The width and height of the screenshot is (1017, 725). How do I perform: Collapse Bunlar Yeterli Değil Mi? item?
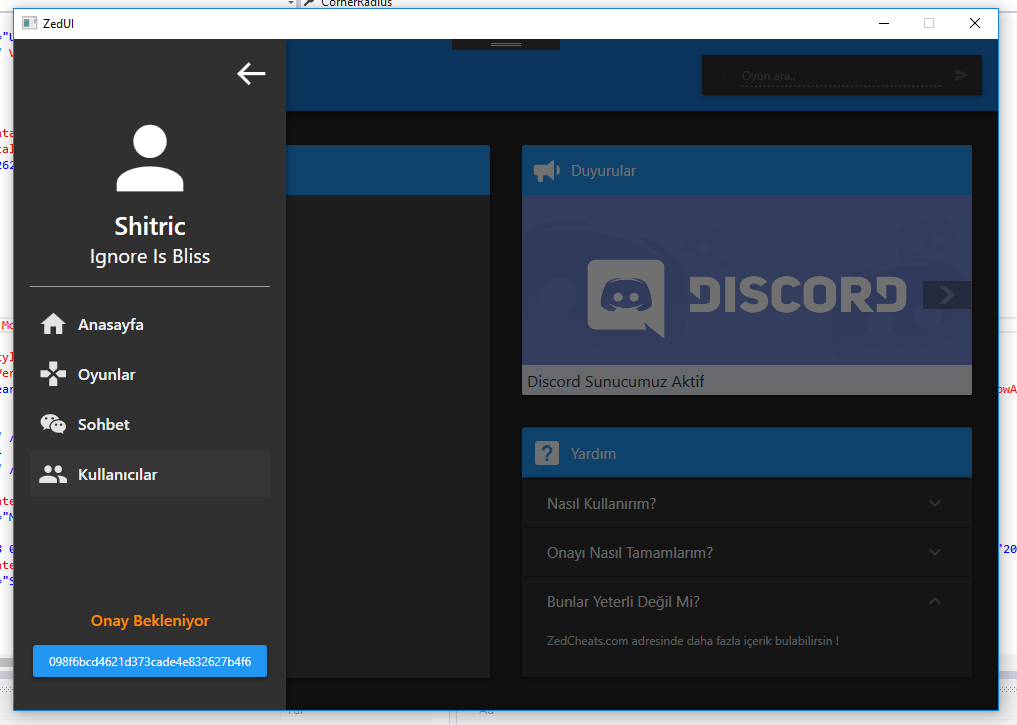tap(747, 602)
